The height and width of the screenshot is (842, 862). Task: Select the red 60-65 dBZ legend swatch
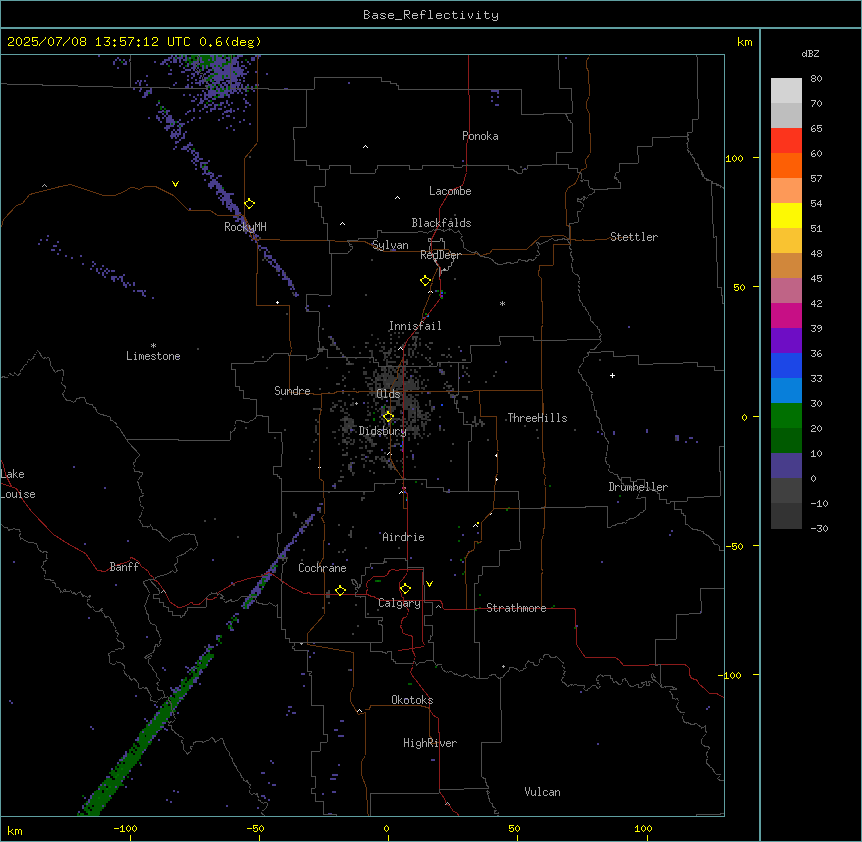786,140
